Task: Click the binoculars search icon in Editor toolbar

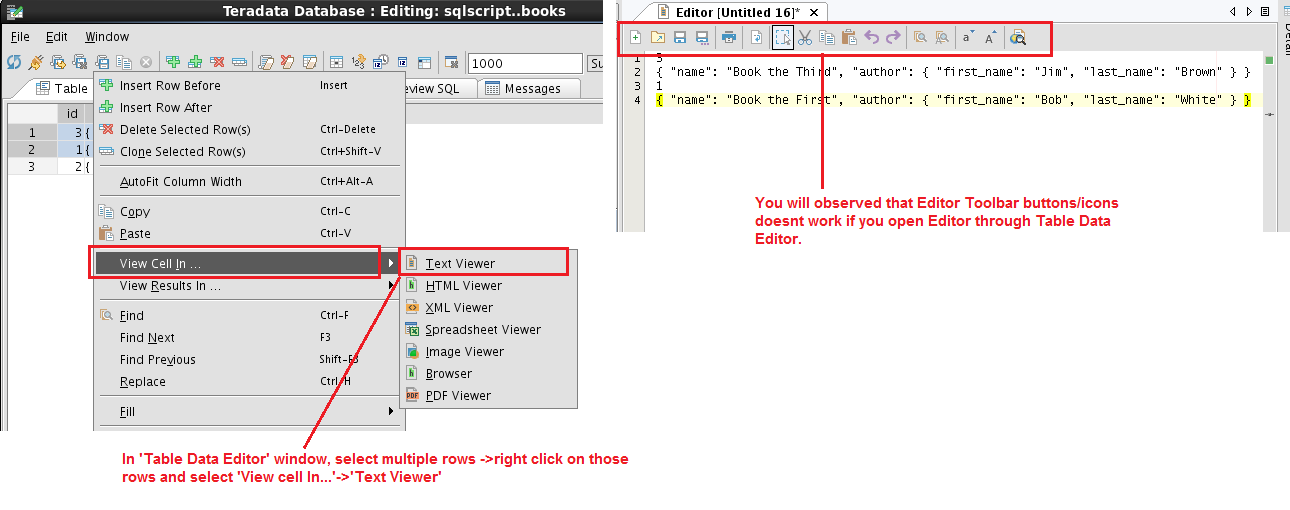Action: coord(1018,38)
